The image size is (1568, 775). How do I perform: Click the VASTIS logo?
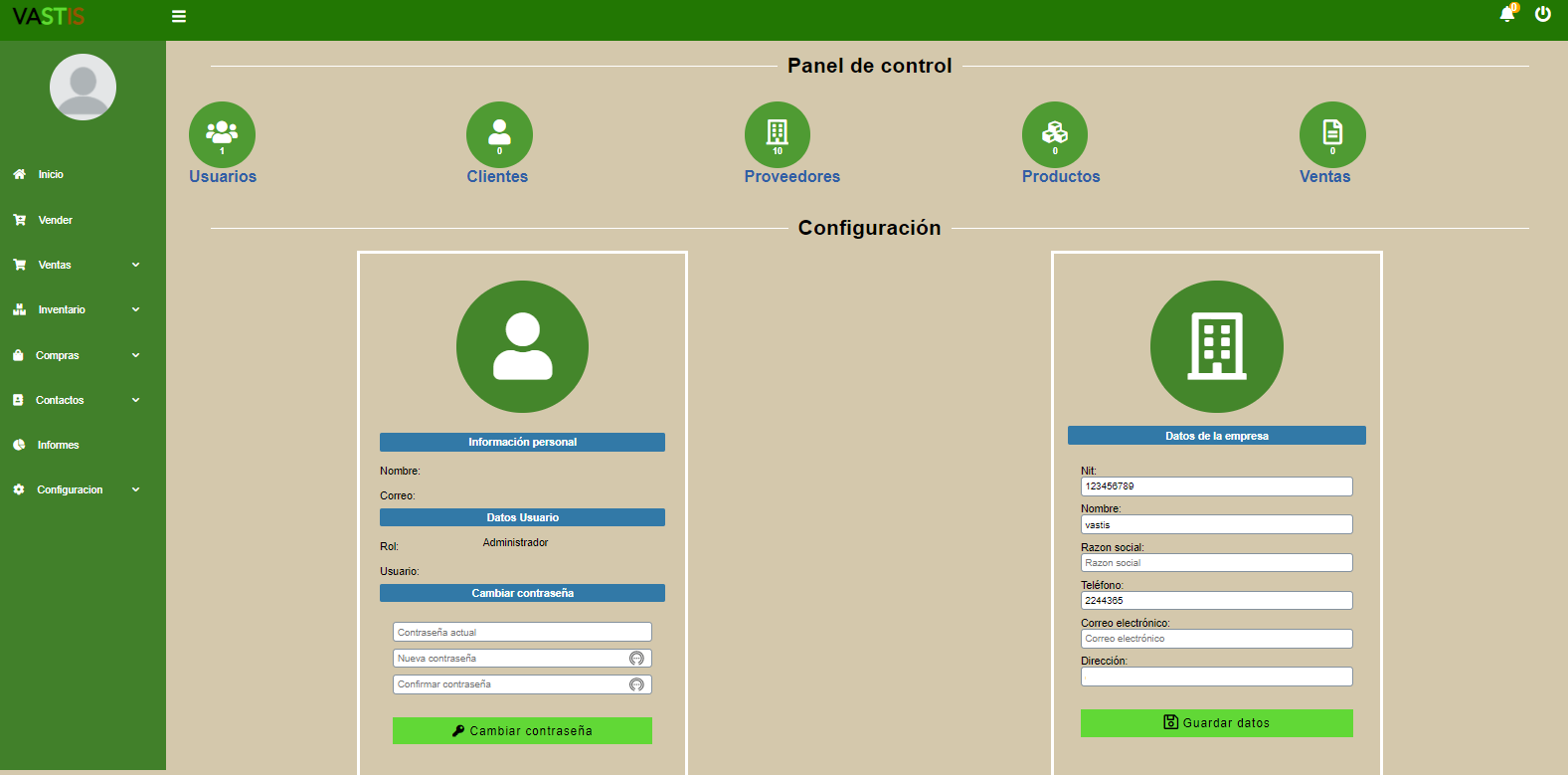[x=49, y=16]
